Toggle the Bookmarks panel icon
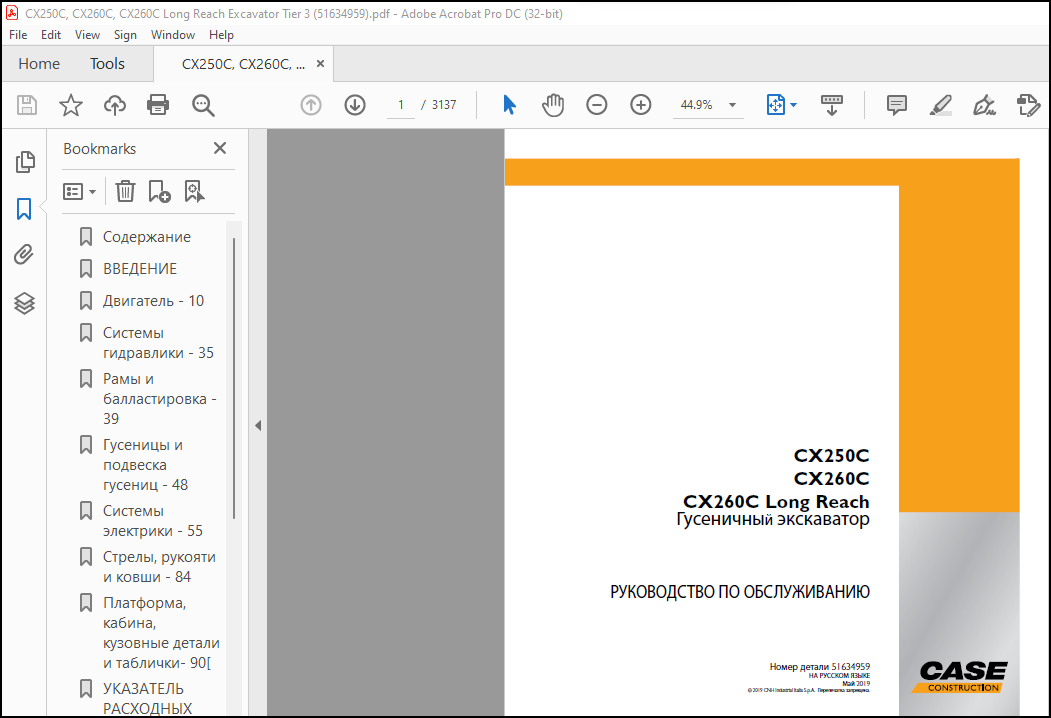This screenshot has height=718, width=1051. [x=24, y=209]
